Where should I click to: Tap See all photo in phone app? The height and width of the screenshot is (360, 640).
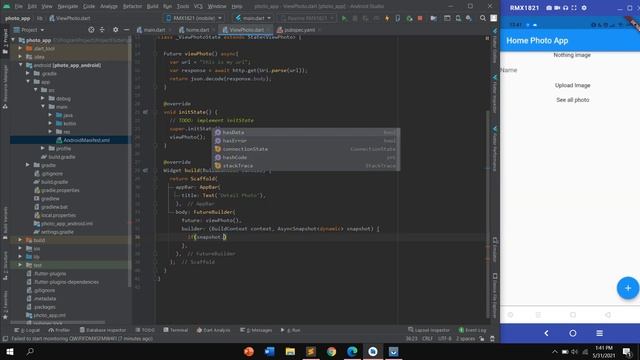573,100
